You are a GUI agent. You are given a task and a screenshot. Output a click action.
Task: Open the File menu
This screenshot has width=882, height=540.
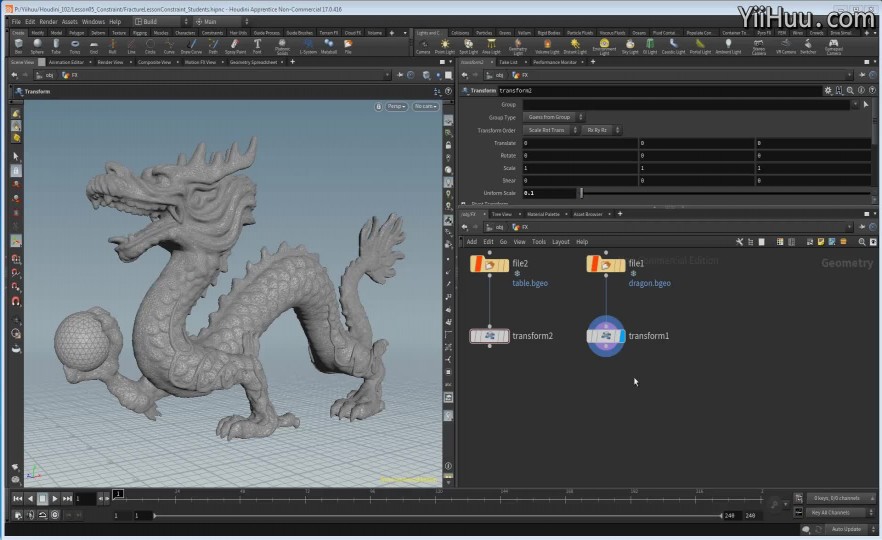[16, 21]
